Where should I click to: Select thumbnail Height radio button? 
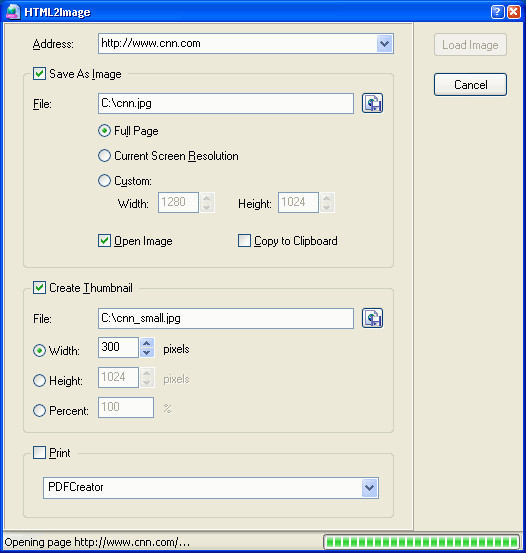(x=39, y=381)
